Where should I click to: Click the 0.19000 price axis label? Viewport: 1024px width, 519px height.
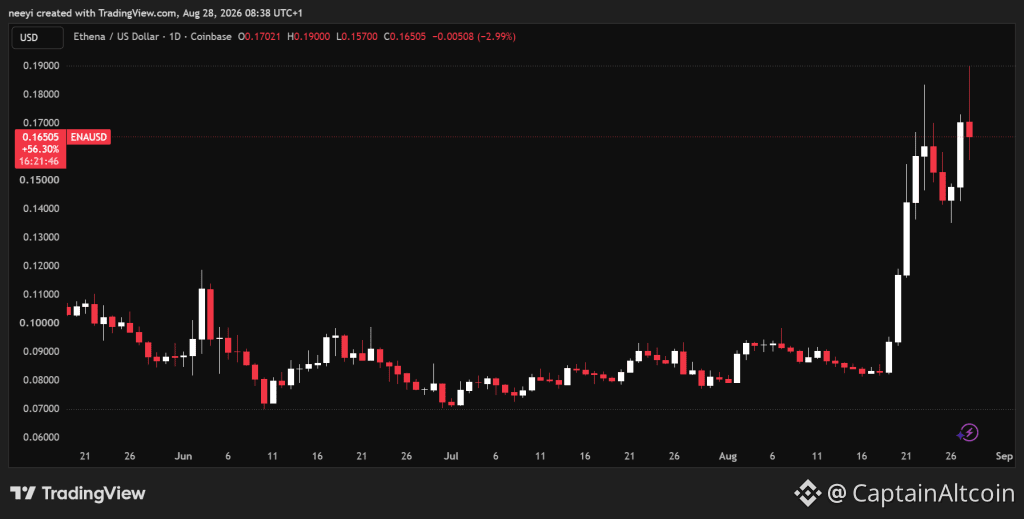pos(40,66)
